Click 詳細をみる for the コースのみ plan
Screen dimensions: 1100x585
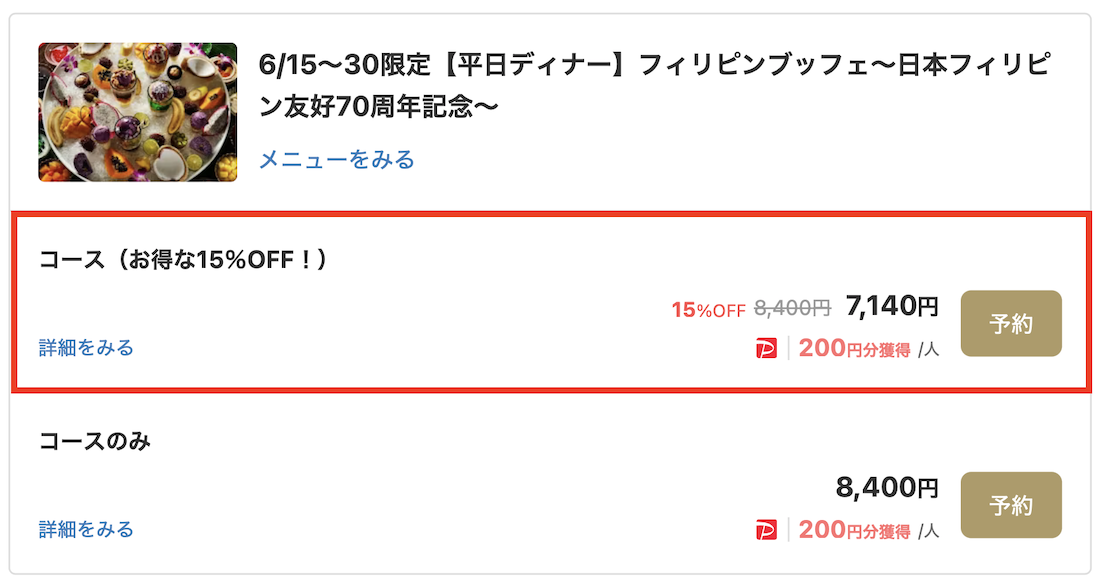click(86, 530)
